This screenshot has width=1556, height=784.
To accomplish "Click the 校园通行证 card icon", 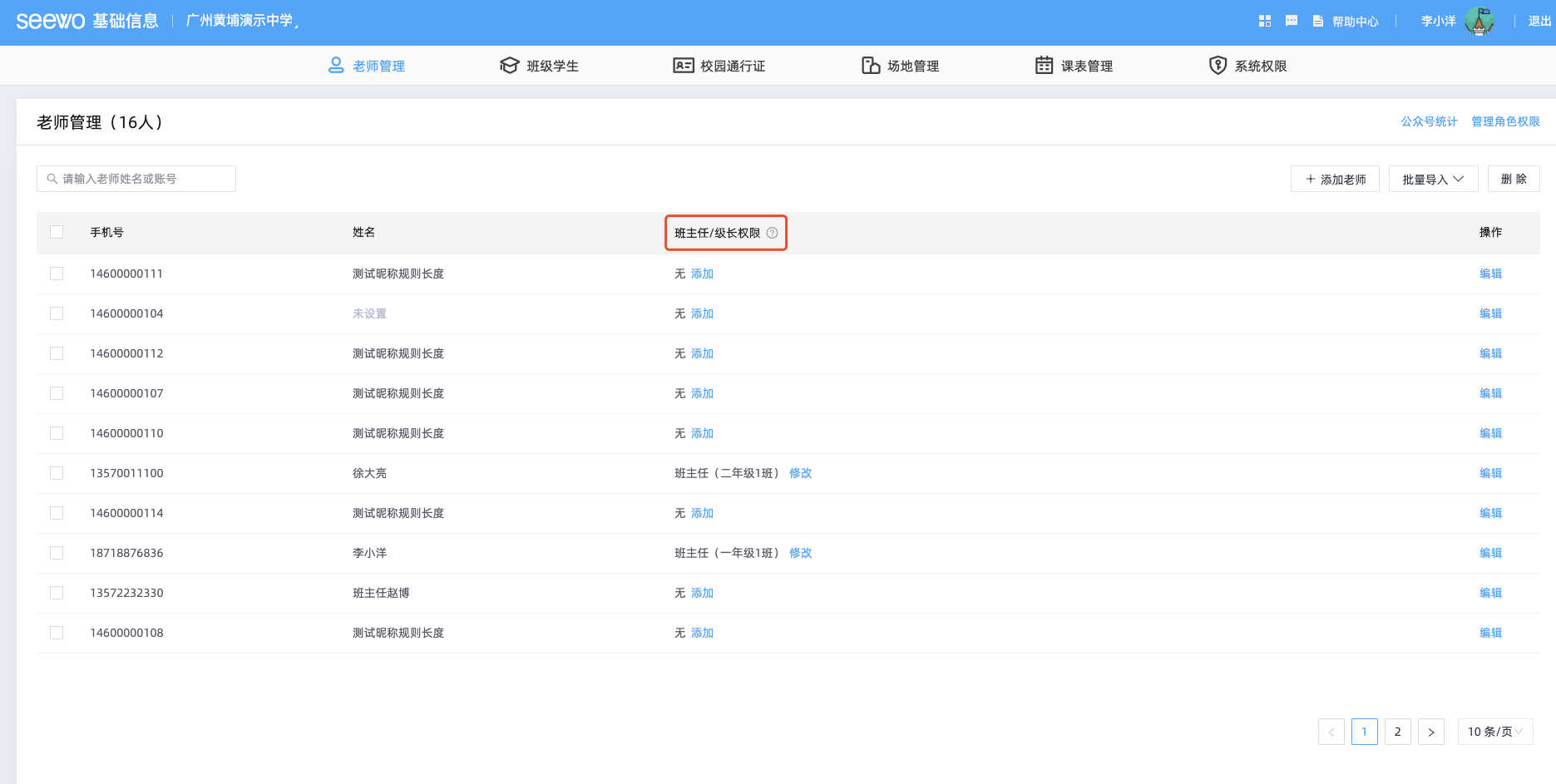I will click(x=683, y=66).
